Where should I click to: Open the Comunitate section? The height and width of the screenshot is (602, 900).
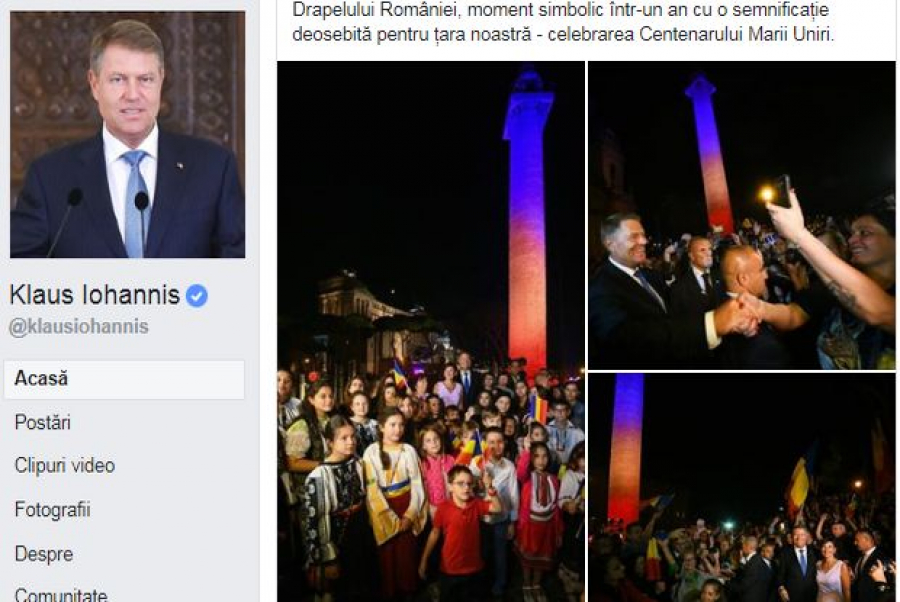[x=61, y=594]
